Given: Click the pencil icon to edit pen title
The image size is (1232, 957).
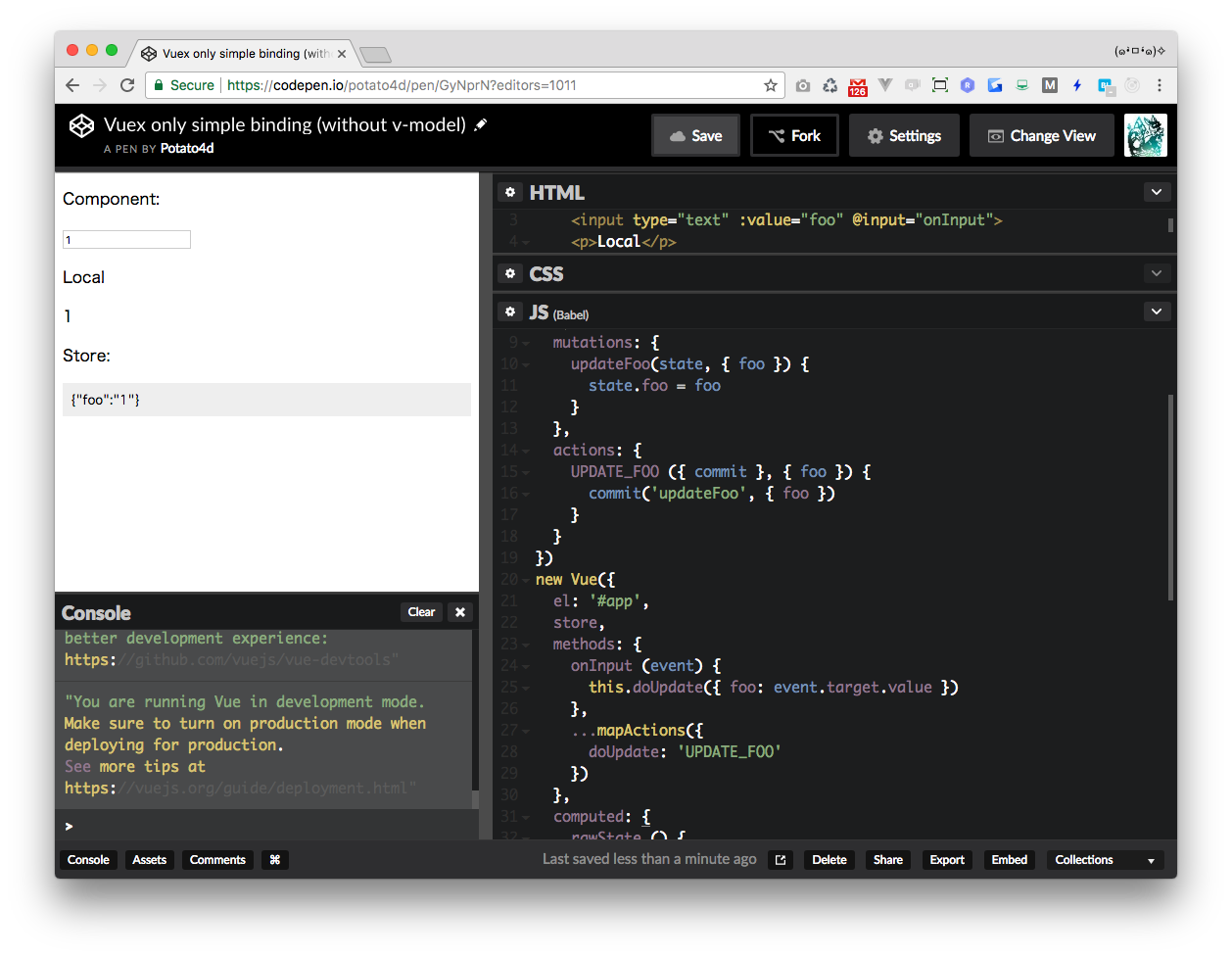Looking at the screenshot, I should point(480,125).
